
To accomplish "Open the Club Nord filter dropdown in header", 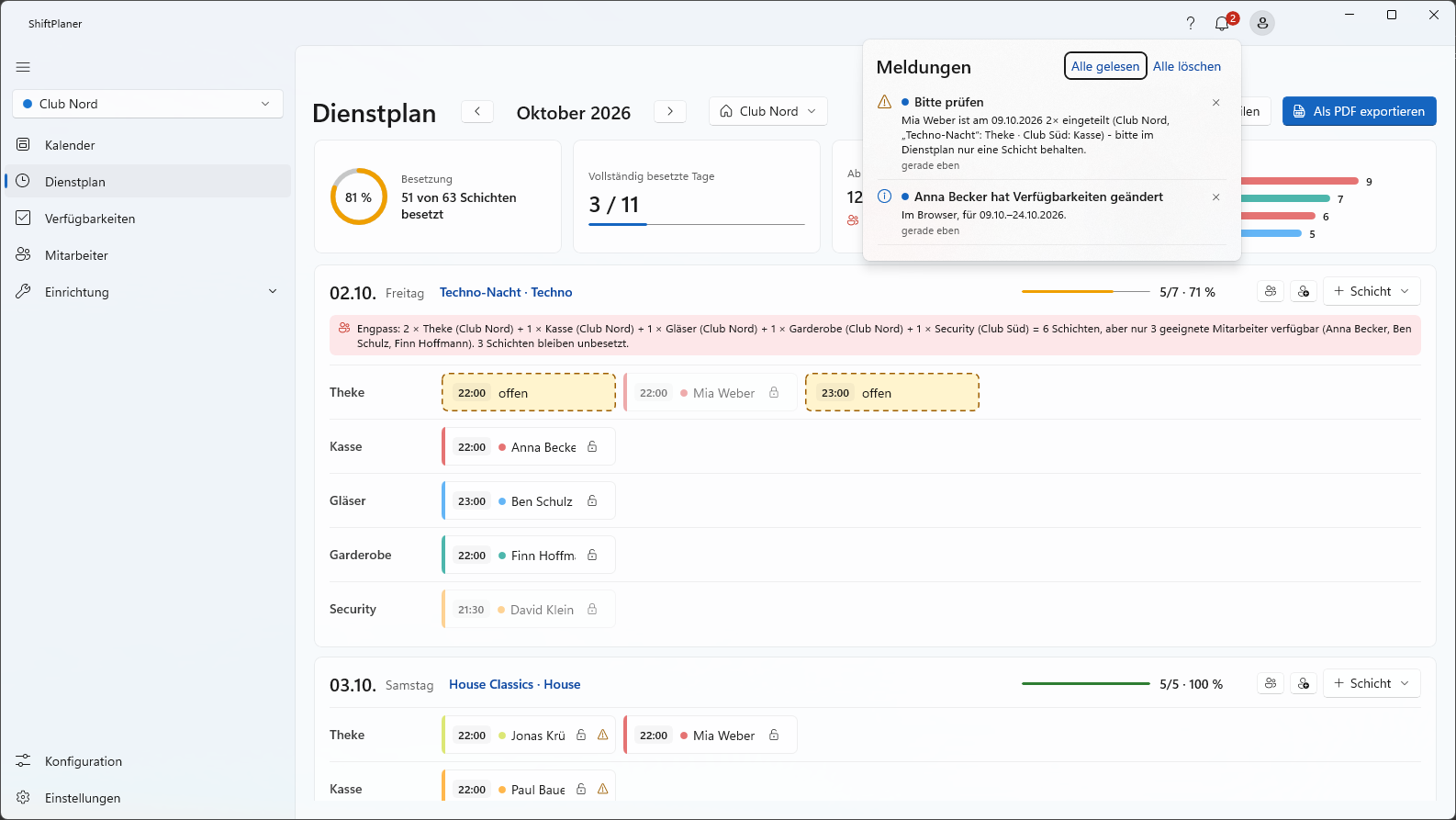I will (768, 111).
